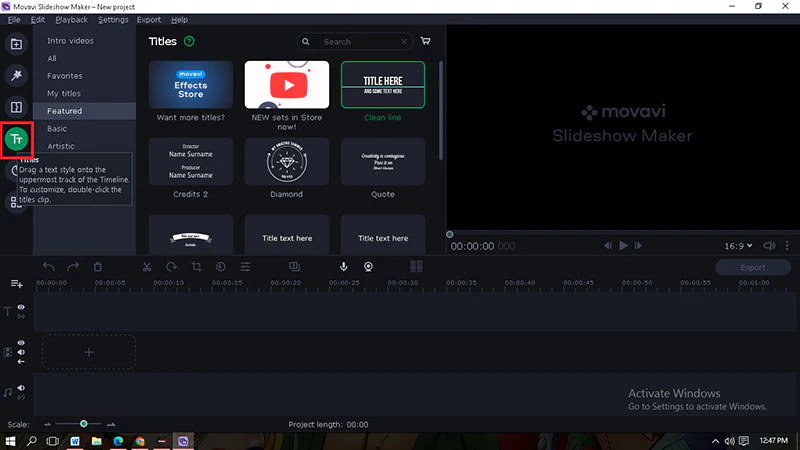The height and width of the screenshot is (450, 800).
Task: Open Word from the taskbar
Action: [75, 441]
